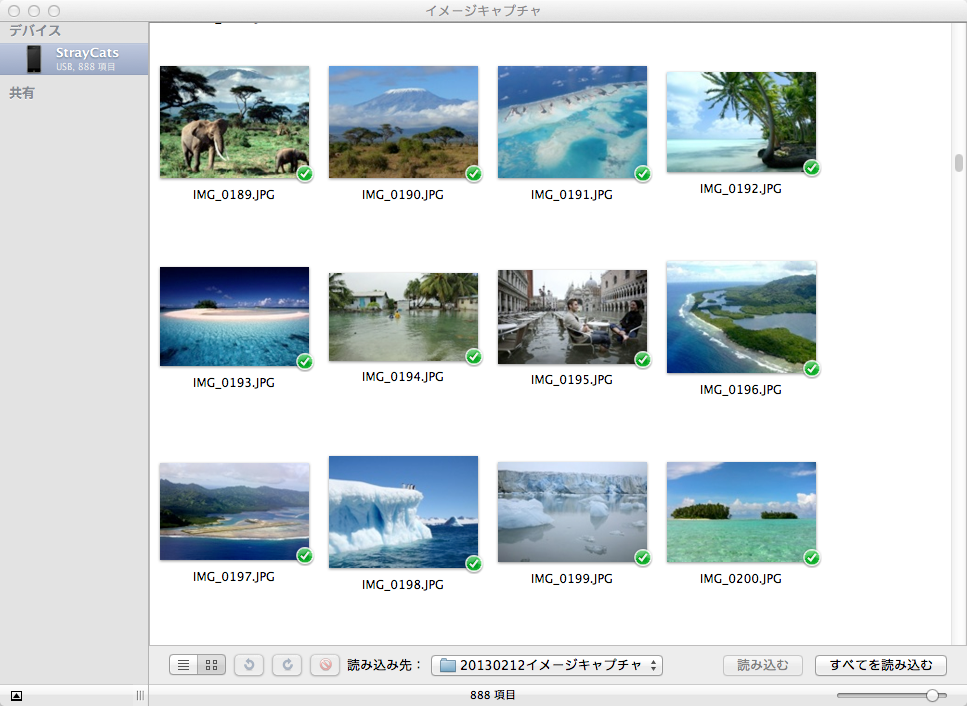Select flooded Venice cafe photo IMG_0195.JPG

coord(572,317)
